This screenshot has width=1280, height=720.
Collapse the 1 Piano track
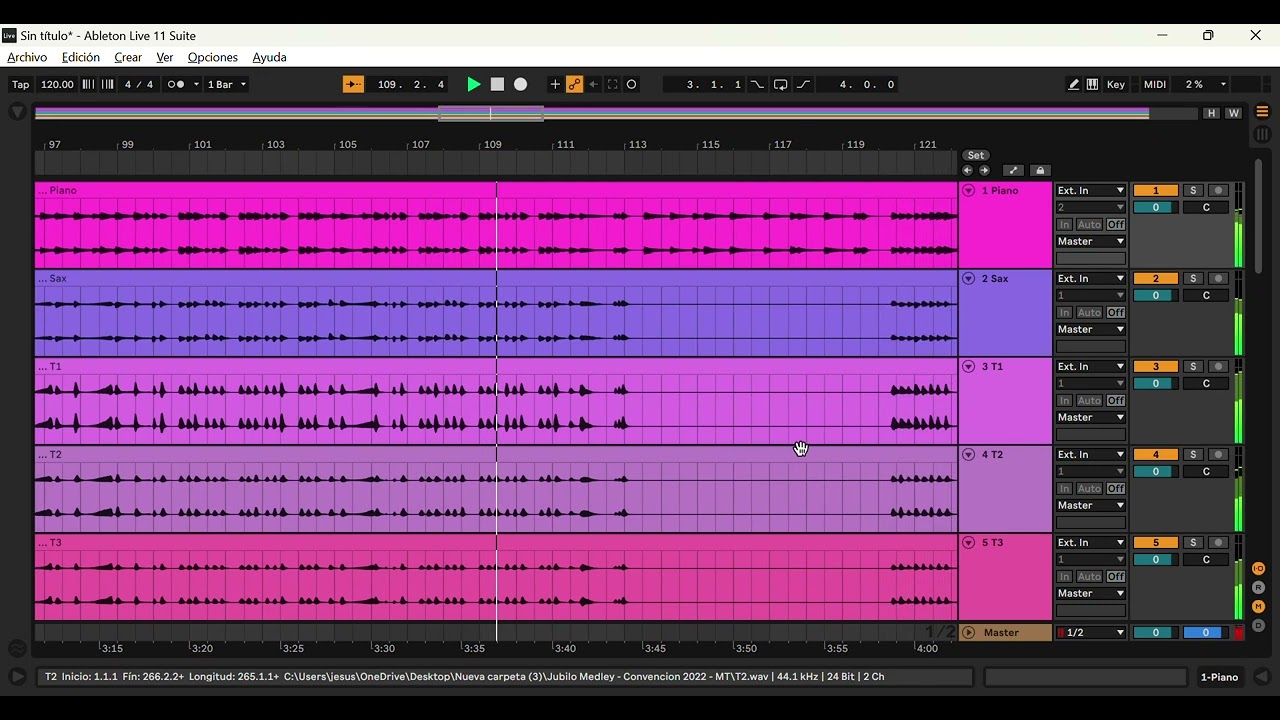pyautogui.click(x=968, y=190)
